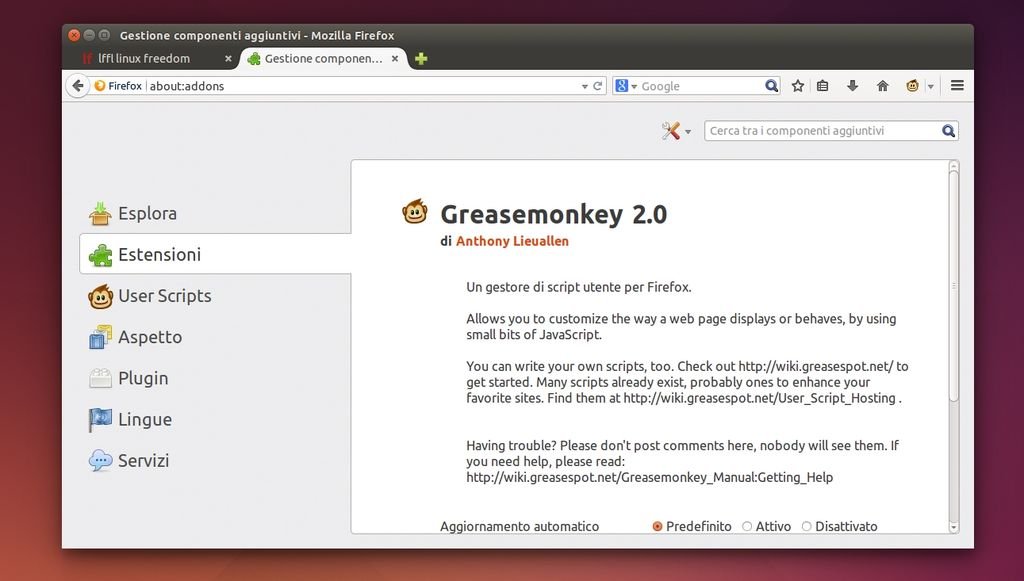The image size is (1024, 581).
Task: Click the Greasemonkey 2.0 heading
Action: coord(554,214)
